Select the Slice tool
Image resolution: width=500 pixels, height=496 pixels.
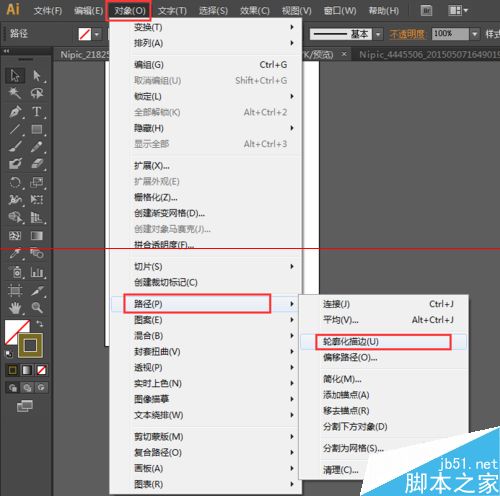pos(37,290)
